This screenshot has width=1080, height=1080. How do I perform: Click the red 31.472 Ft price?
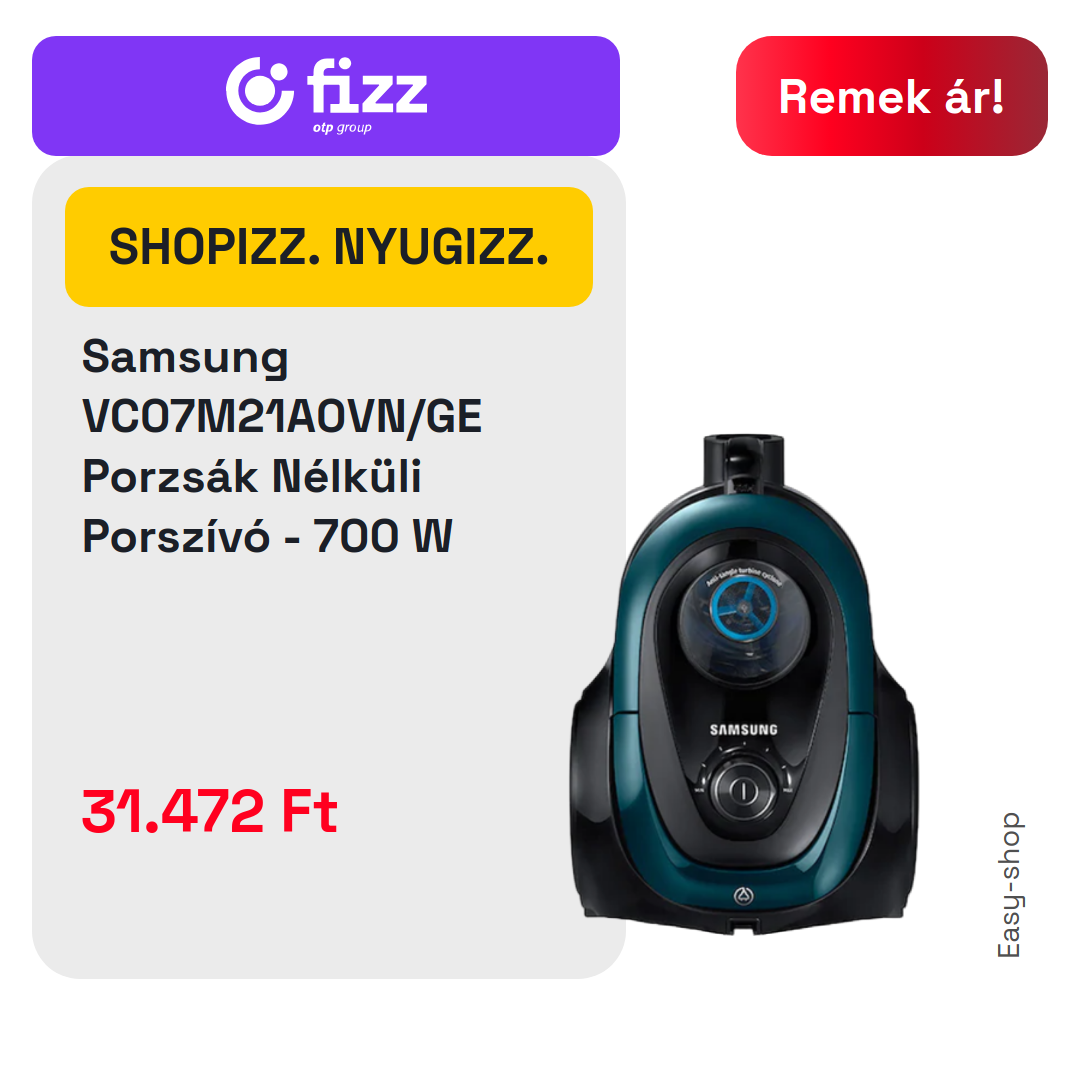(209, 811)
